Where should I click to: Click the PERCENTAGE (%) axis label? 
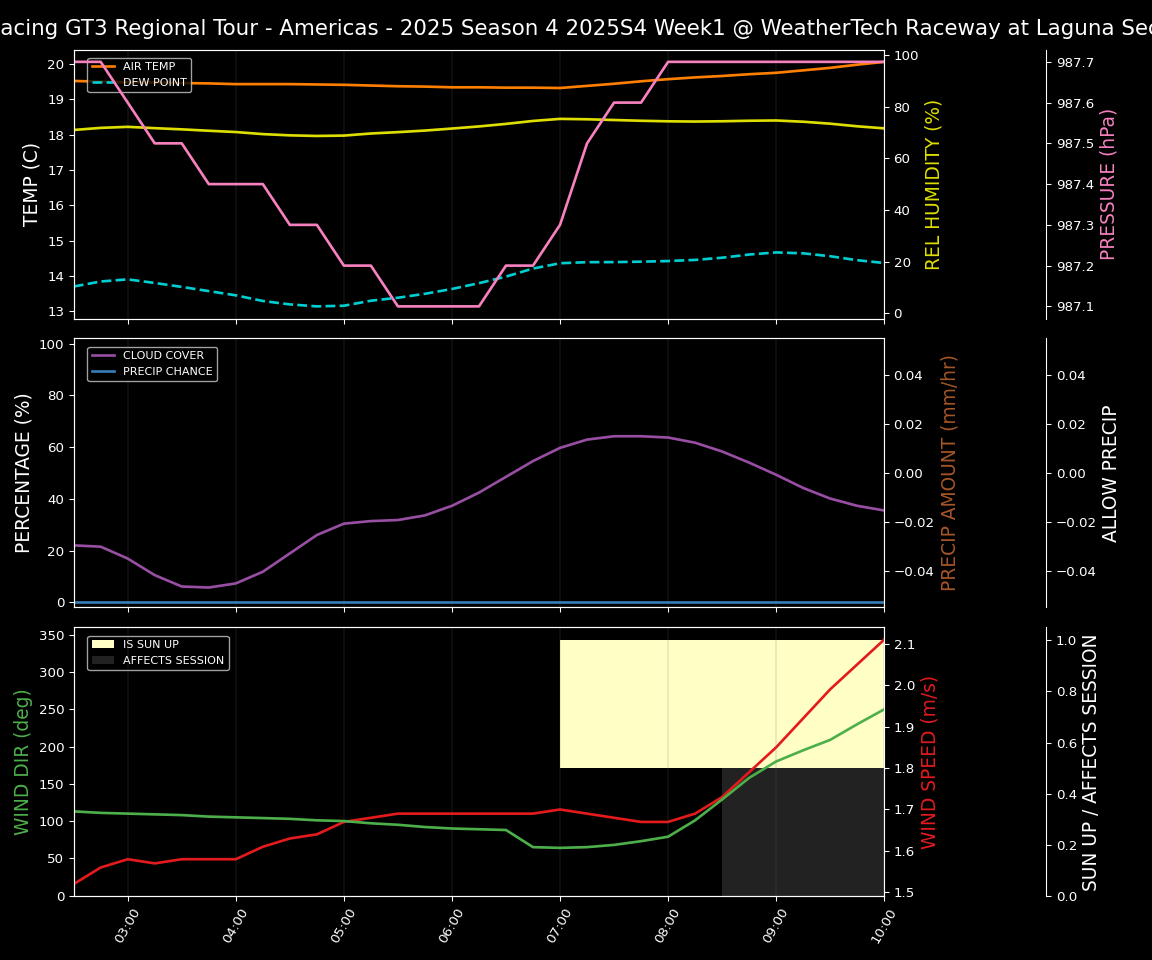point(24,472)
